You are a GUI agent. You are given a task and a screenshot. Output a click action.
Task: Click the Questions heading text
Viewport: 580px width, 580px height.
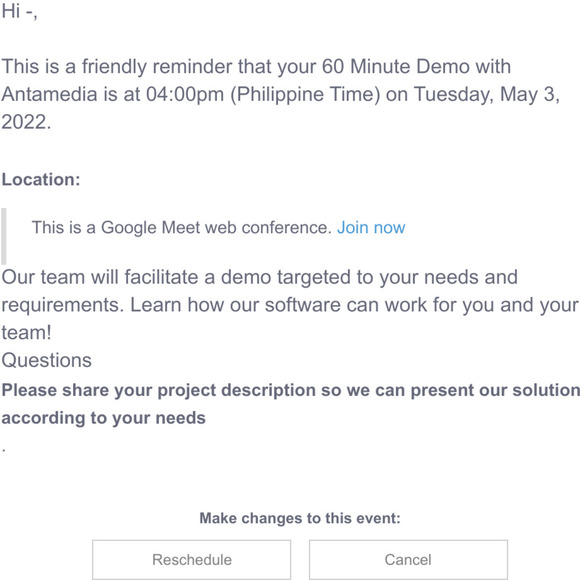point(47,360)
